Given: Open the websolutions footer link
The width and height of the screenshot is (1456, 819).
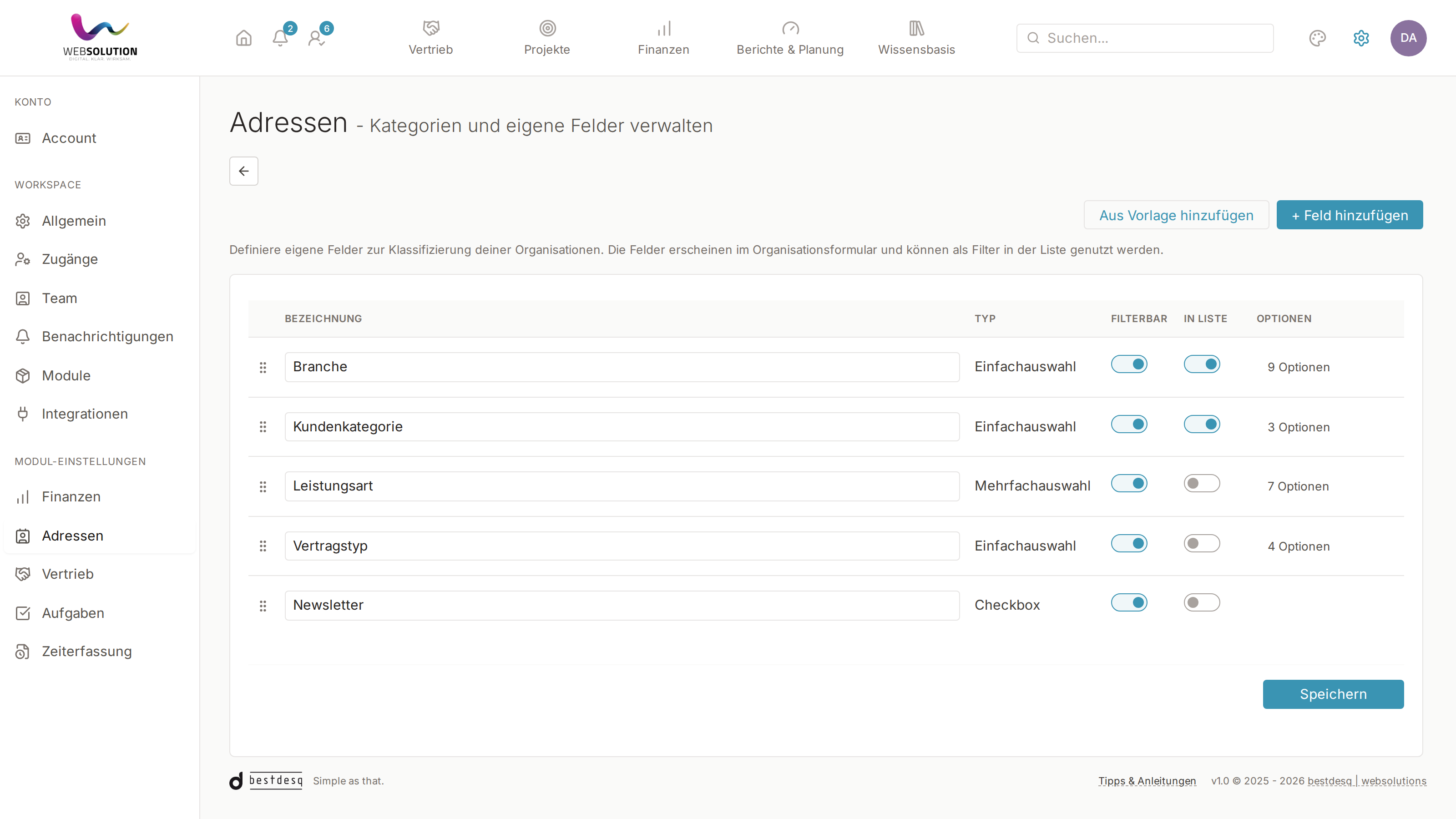Looking at the screenshot, I should tap(1394, 781).
